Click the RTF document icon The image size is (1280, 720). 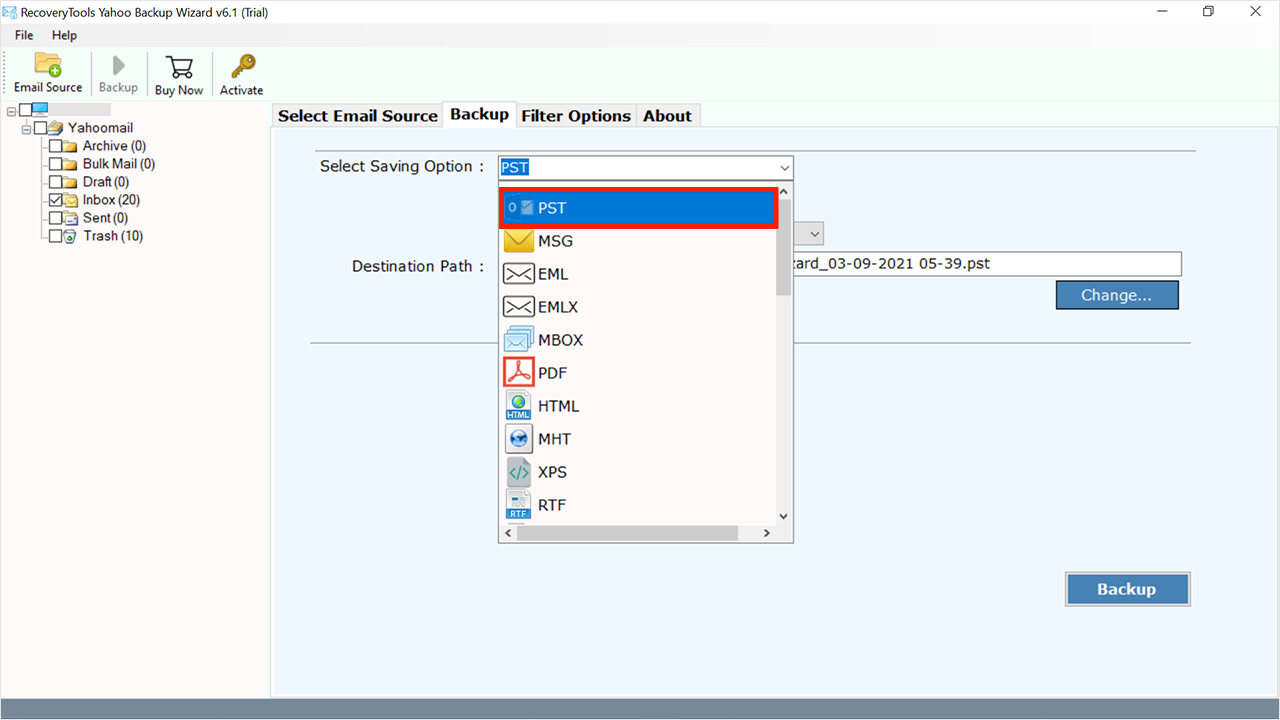pyautogui.click(x=519, y=505)
